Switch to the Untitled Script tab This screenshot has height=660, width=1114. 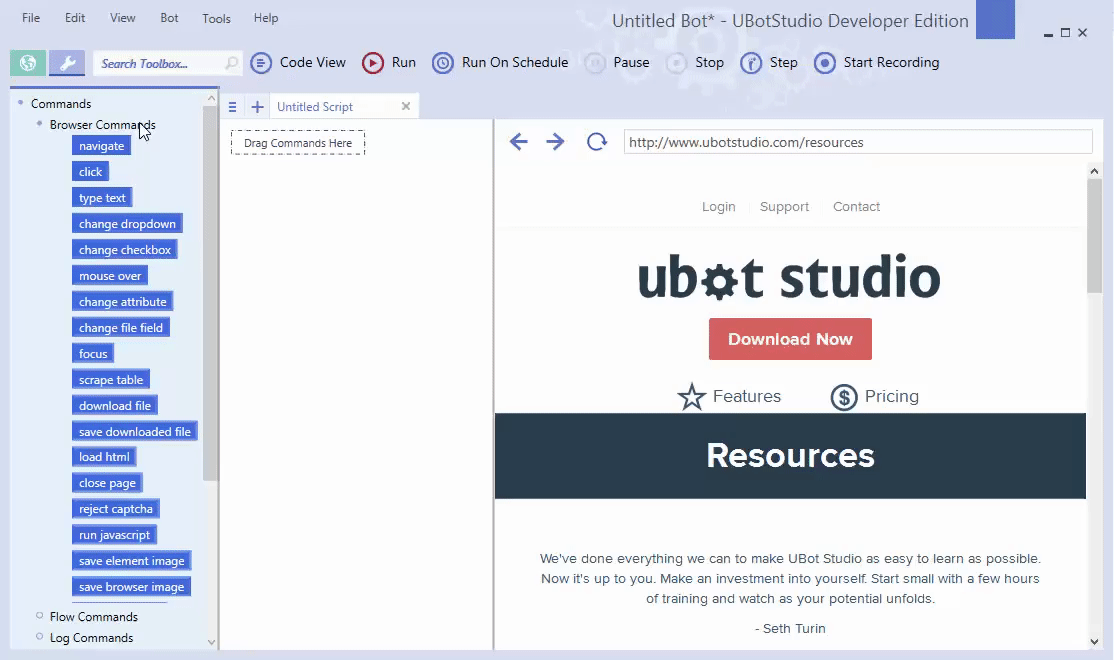tap(315, 107)
